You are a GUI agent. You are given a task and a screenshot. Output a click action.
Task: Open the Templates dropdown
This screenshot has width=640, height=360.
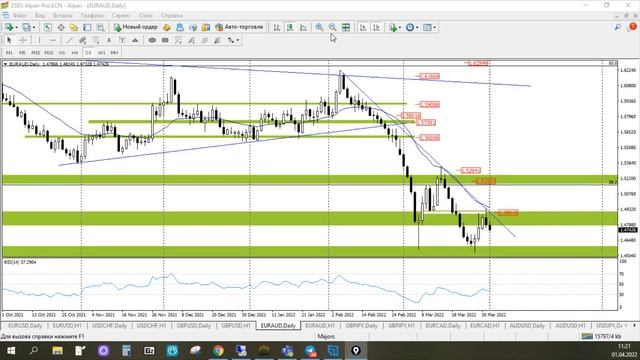(429, 27)
